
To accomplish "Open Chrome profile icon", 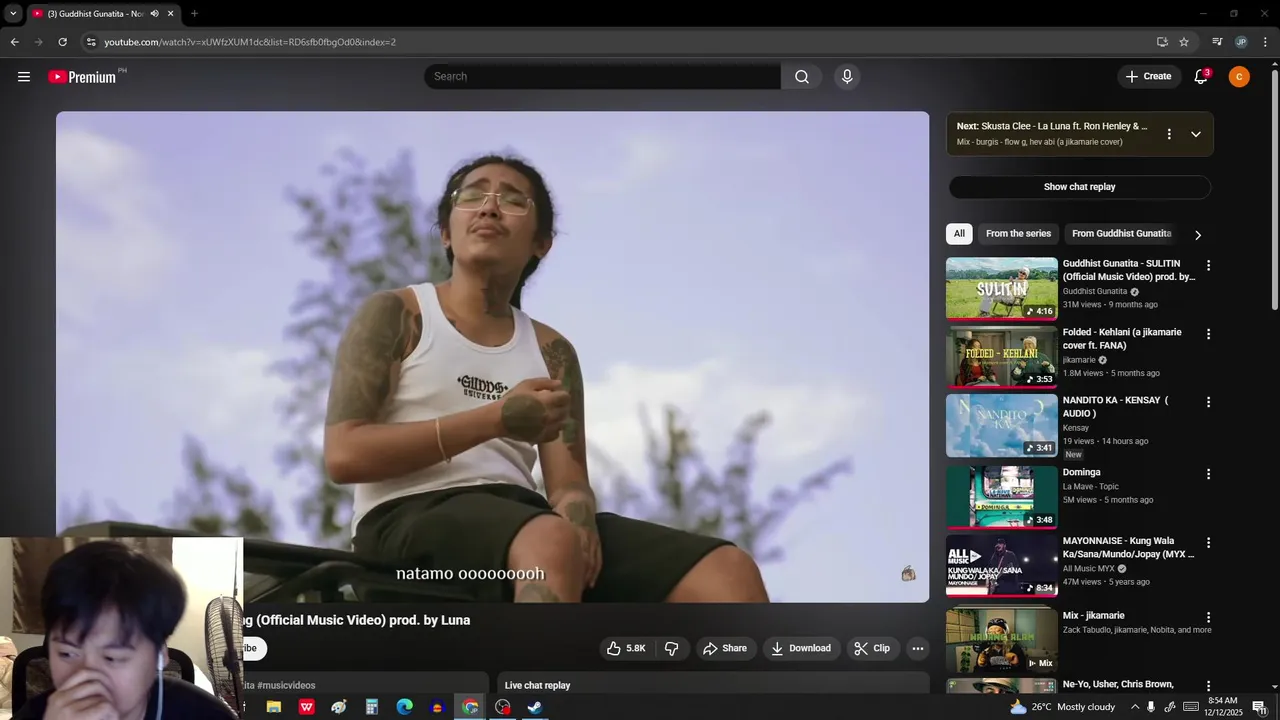I will (1241, 42).
